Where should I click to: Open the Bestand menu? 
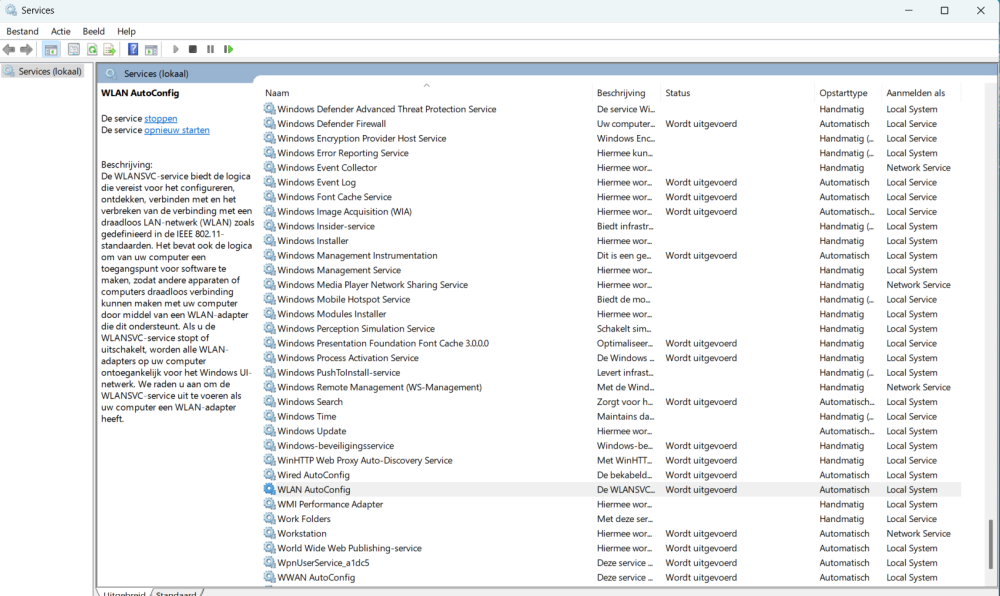click(x=22, y=31)
